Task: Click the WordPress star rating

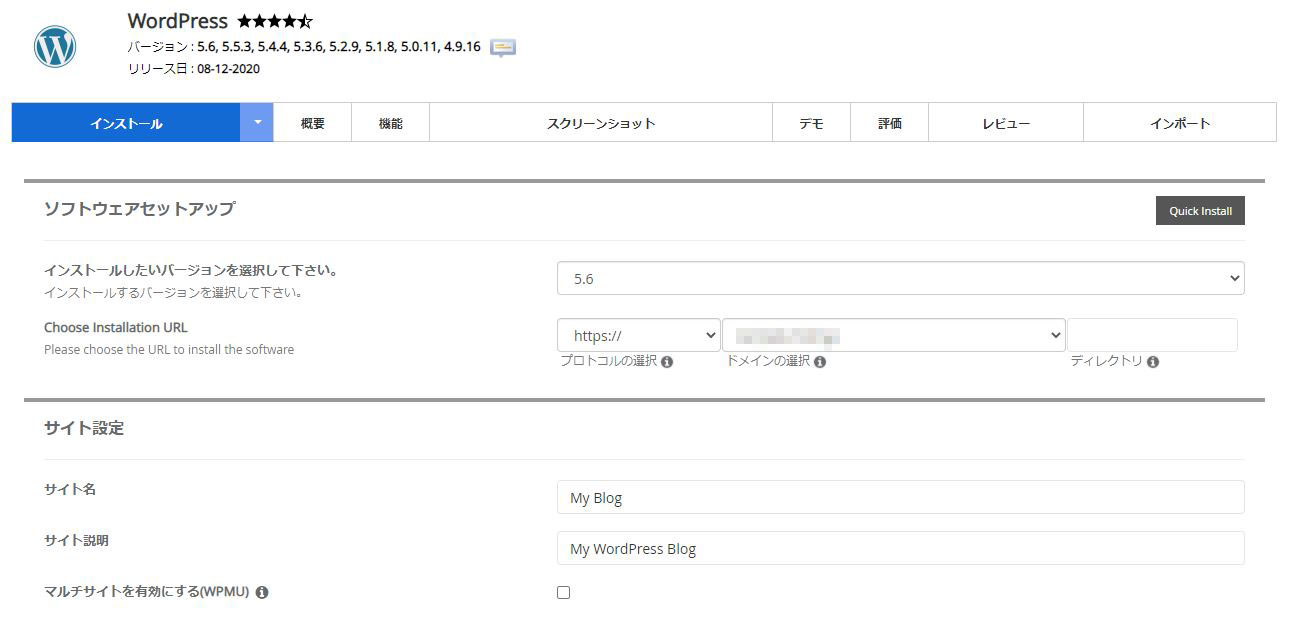Action: point(275,21)
